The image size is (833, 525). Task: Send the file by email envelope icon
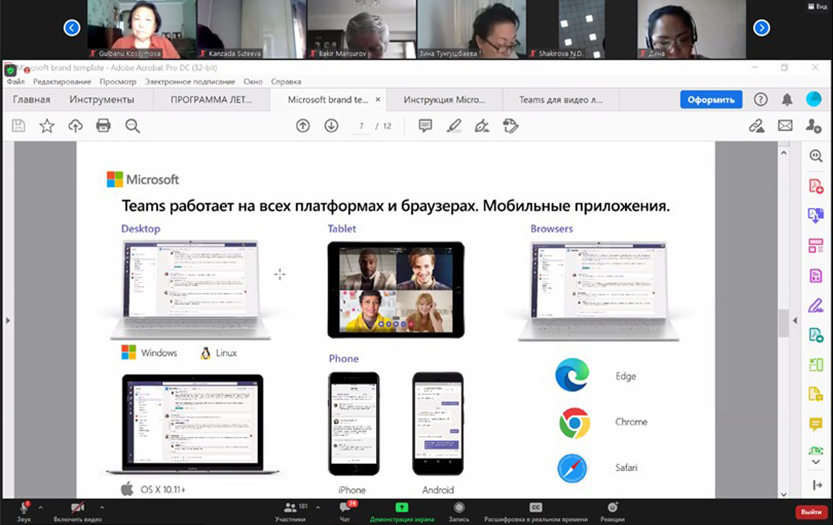click(x=785, y=126)
